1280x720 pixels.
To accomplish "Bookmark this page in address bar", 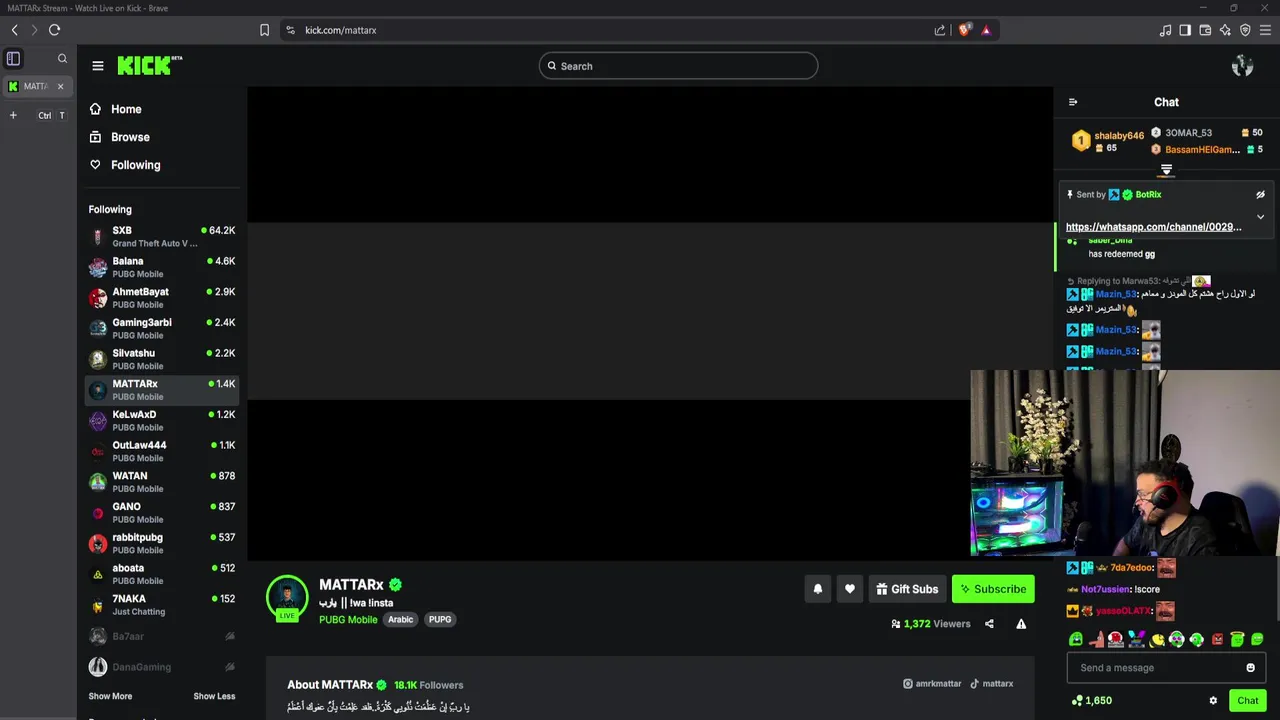I will (x=264, y=30).
